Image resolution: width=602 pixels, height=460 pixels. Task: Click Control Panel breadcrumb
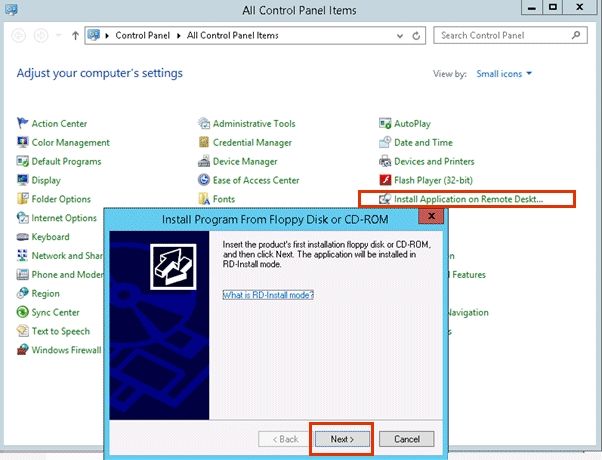[x=142, y=35]
